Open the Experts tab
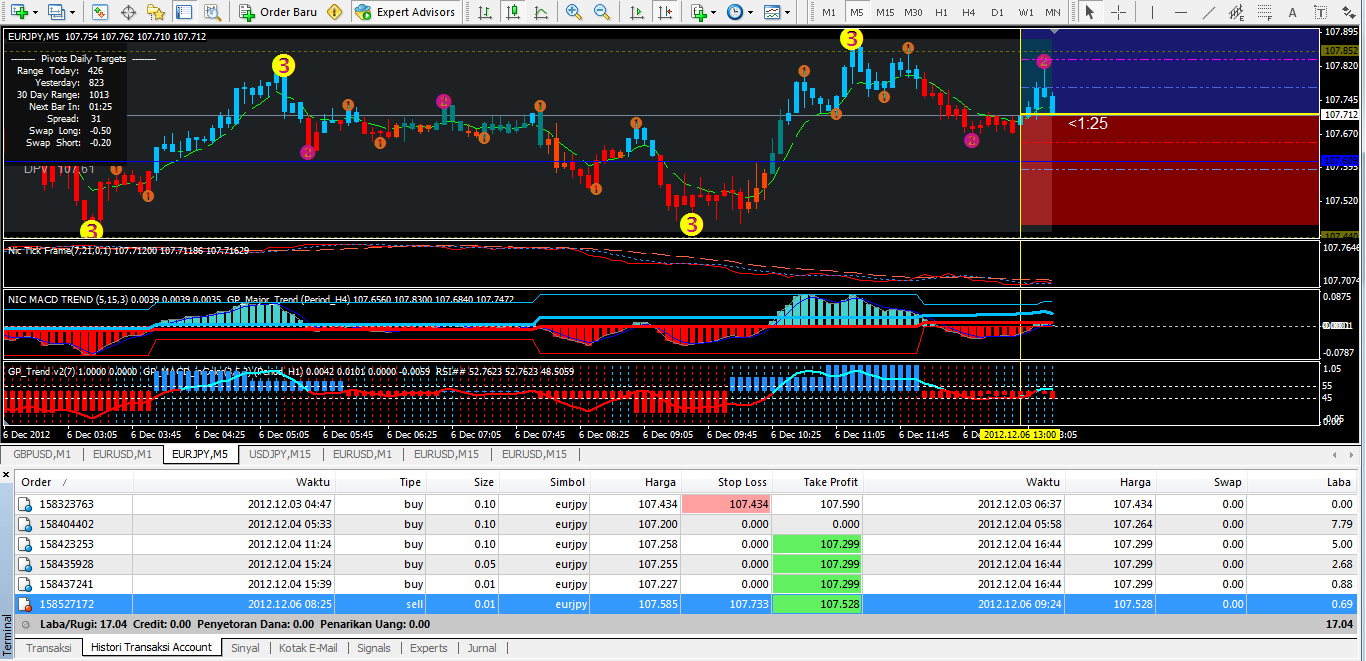Viewport: 1366px width, 661px height. pyautogui.click(x=429, y=648)
